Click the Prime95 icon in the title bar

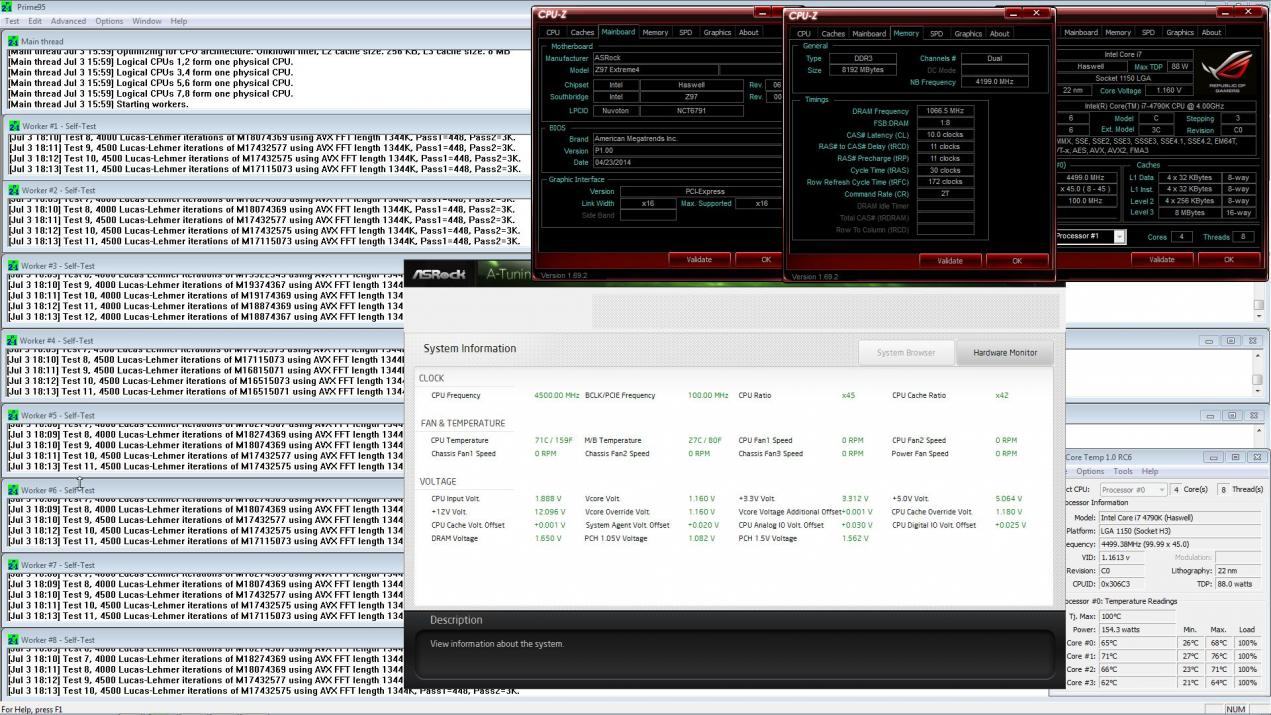[x=8, y=7]
